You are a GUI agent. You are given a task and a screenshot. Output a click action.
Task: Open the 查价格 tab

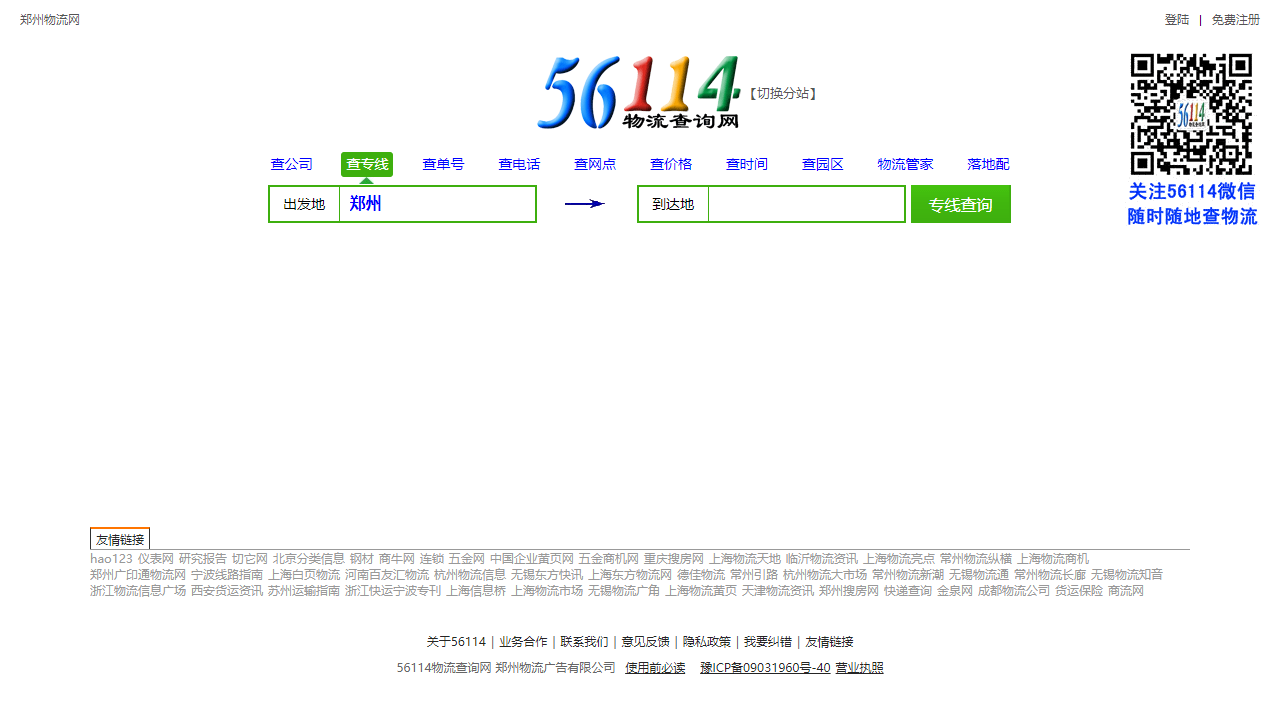[671, 164]
